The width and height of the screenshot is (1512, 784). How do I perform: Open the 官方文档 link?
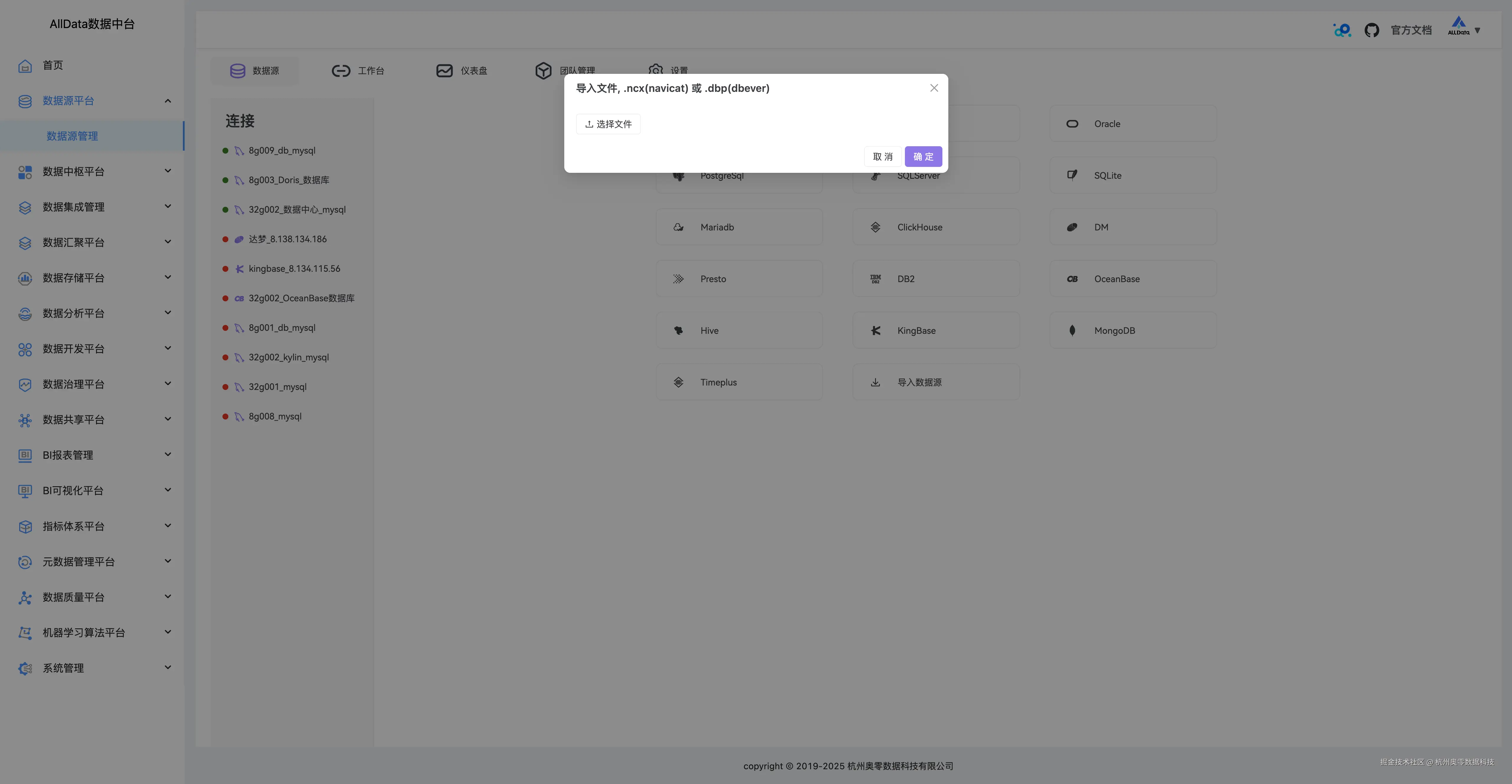(1411, 30)
